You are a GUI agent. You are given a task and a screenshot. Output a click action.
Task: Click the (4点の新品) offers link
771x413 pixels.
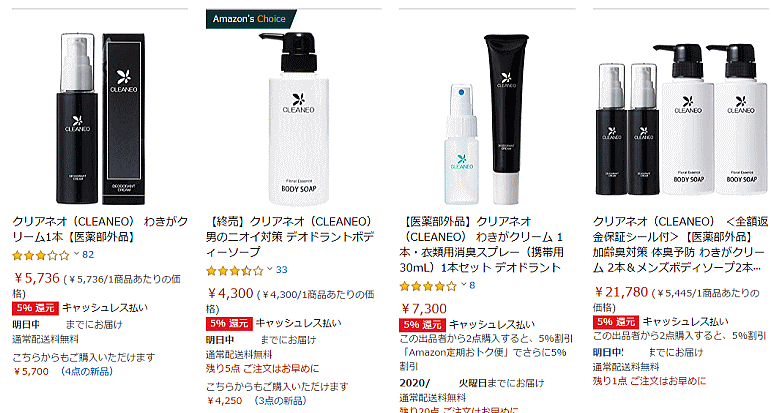pyautogui.click(x=86, y=372)
